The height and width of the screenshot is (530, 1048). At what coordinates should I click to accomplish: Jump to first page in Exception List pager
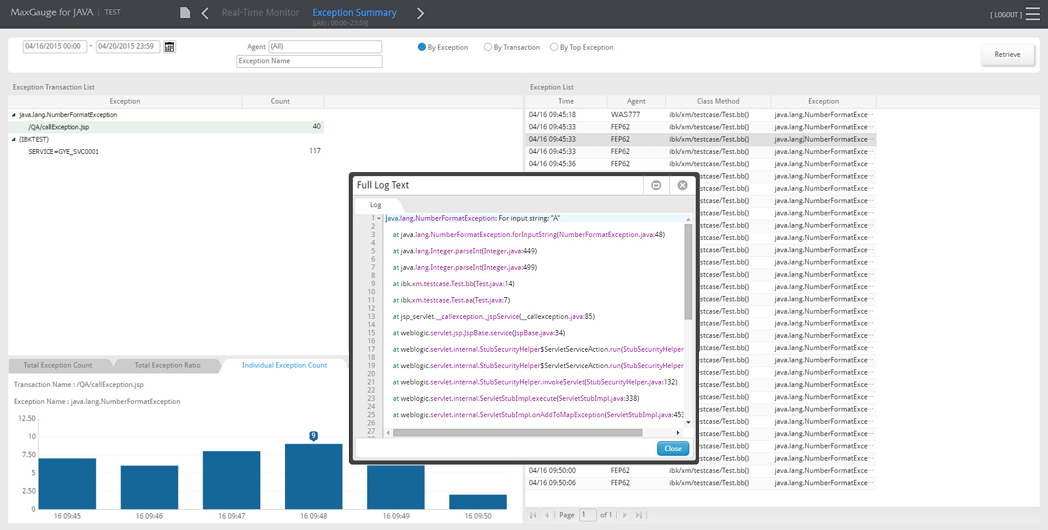tap(533, 515)
